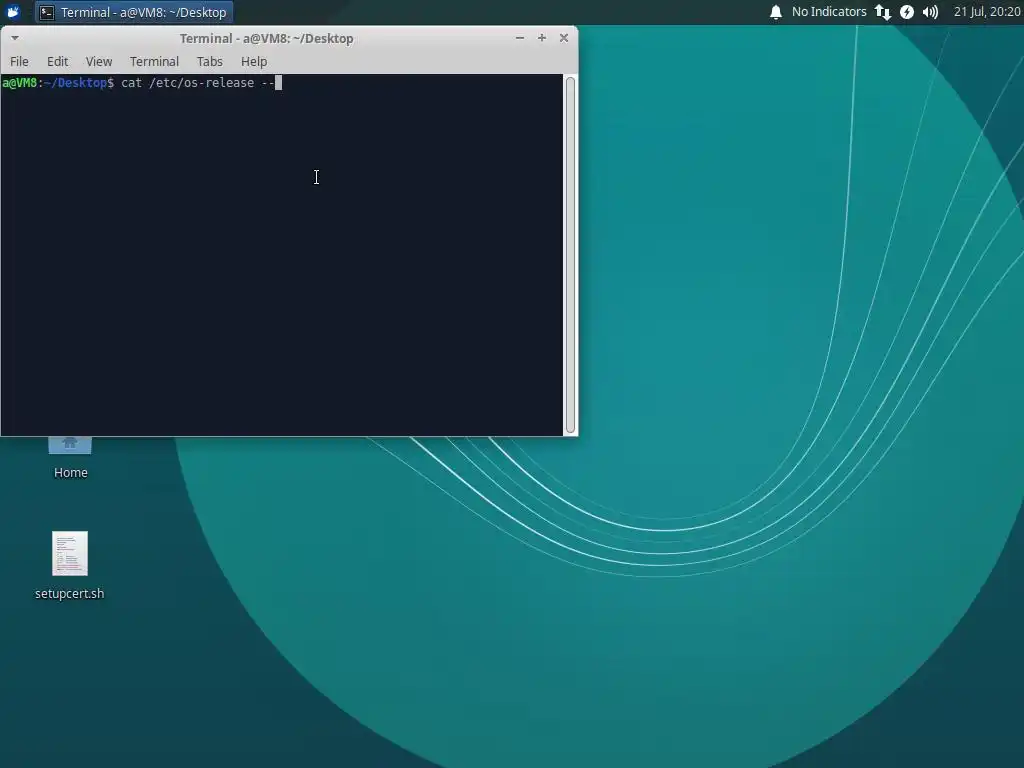Open the Edit menu
Viewport: 1024px width, 768px height.
[57, 61]
